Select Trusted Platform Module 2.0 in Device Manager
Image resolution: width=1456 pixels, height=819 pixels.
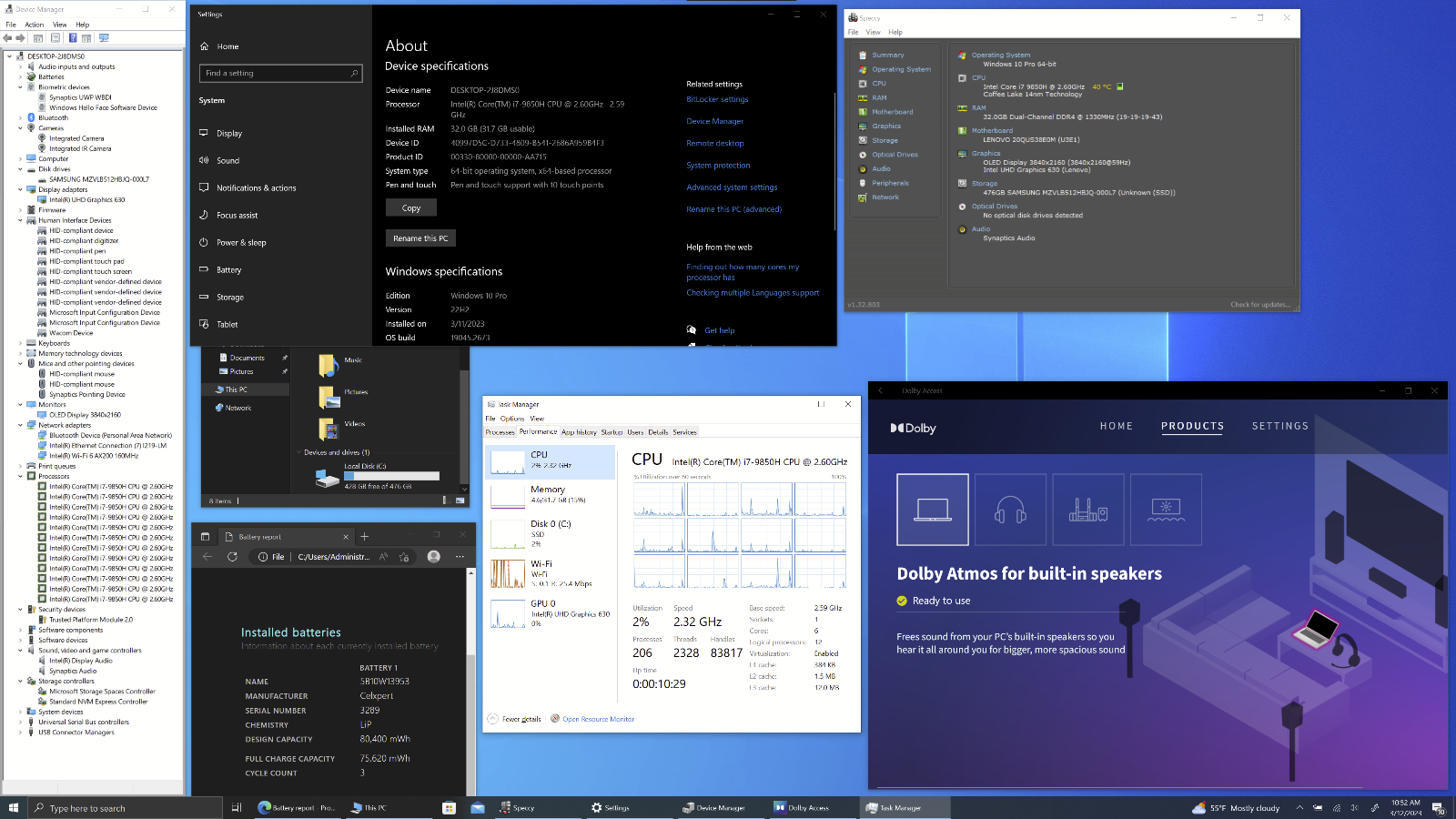click(x=91, y=620)
